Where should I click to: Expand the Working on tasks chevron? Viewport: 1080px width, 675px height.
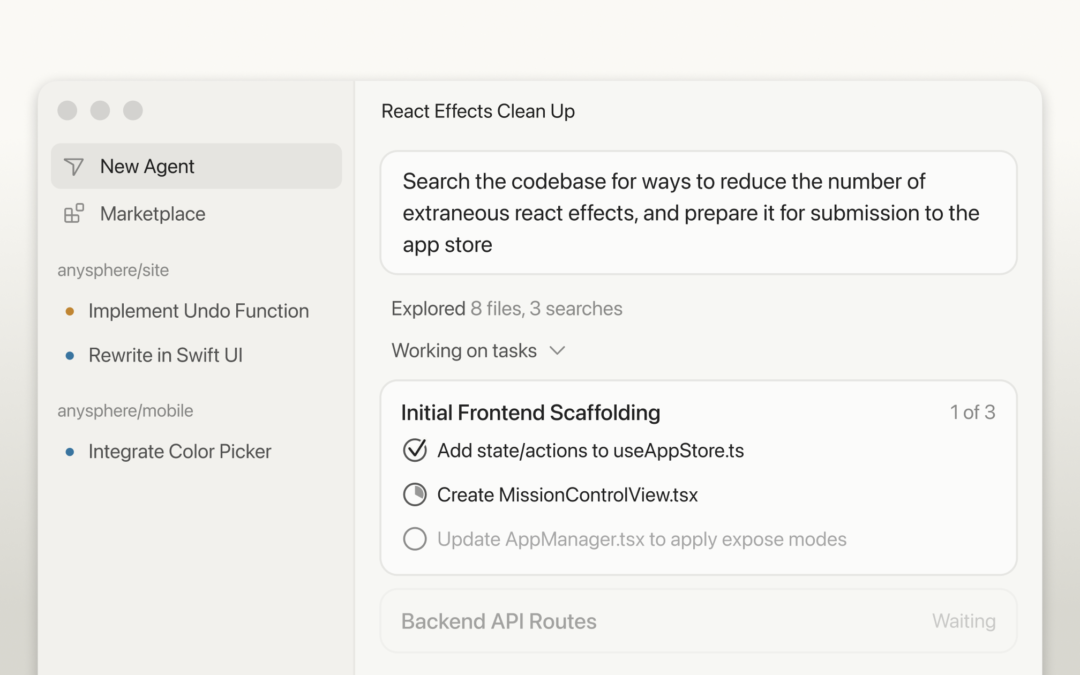pos(558,351)
